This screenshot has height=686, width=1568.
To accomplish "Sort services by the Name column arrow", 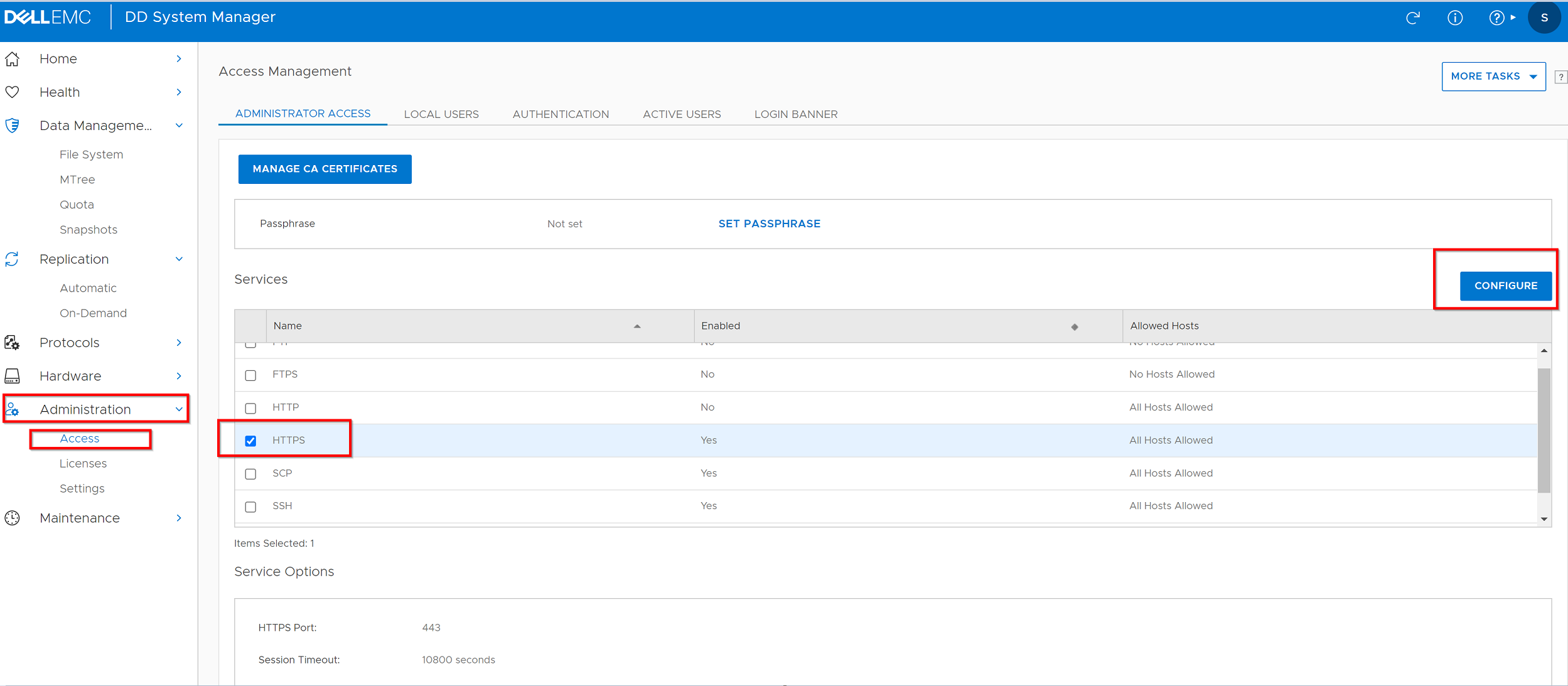I will [x=638, y=327].
